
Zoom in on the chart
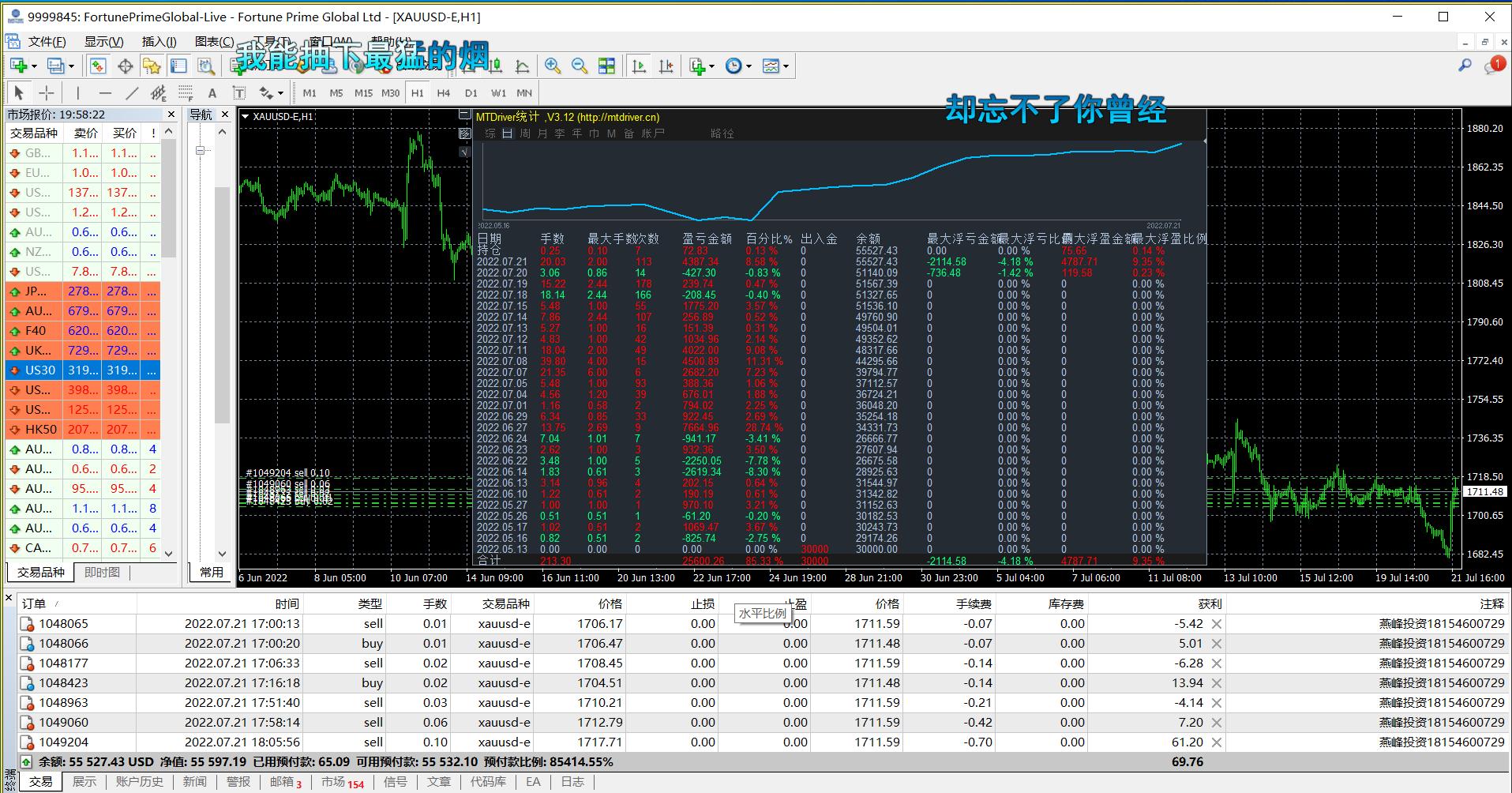point(553,66)
